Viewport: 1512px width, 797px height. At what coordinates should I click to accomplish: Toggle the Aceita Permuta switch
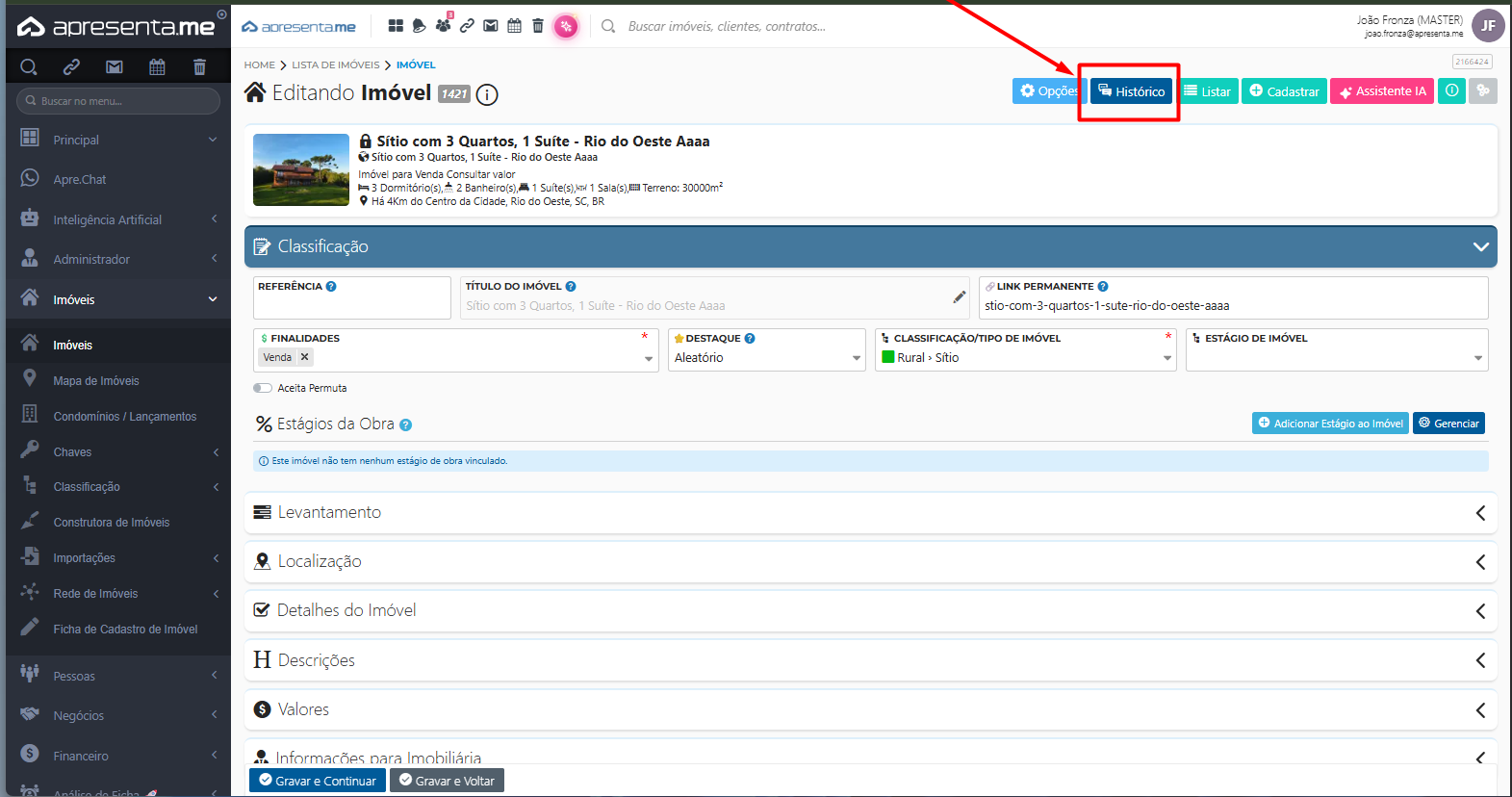point(262,388)
